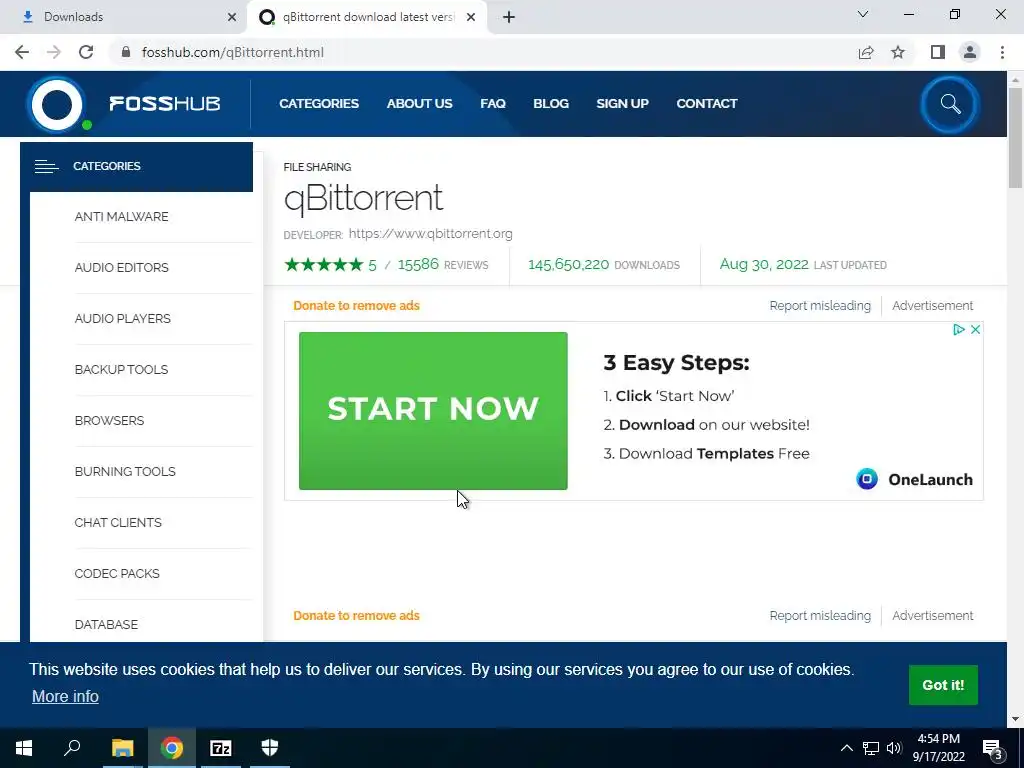Image resolution: width=1024 pixels, height=768 pixels.
Task: Visit the qbittorrent.org developer link
Action: 430,234
